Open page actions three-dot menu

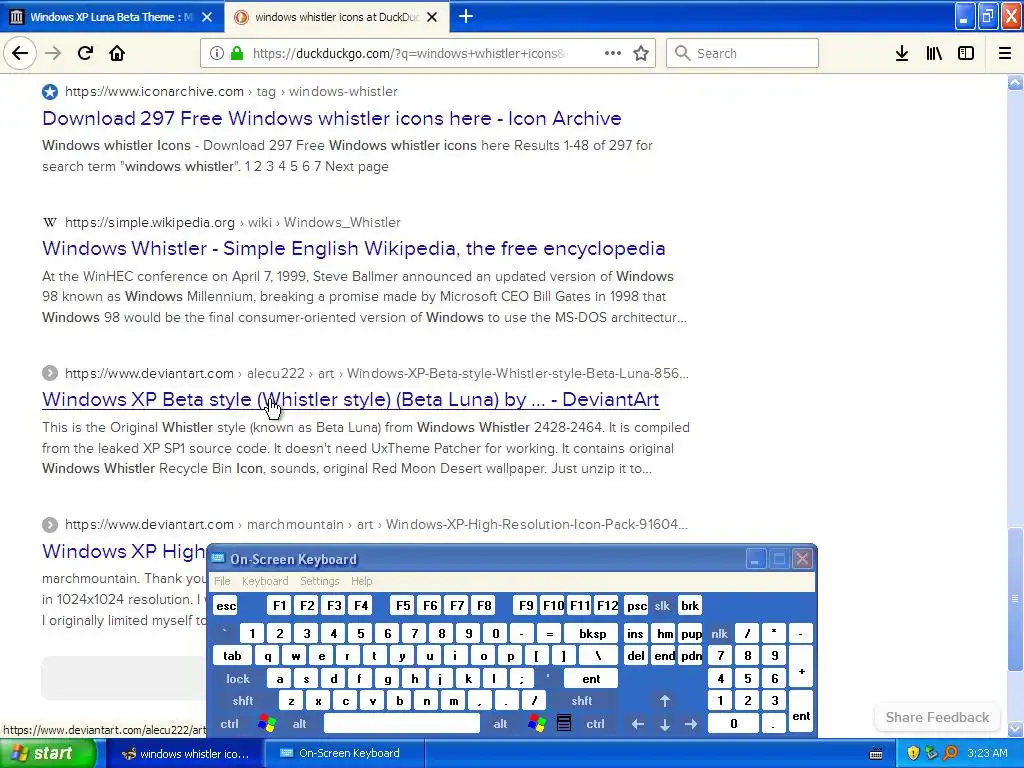(x=613, y=53)
